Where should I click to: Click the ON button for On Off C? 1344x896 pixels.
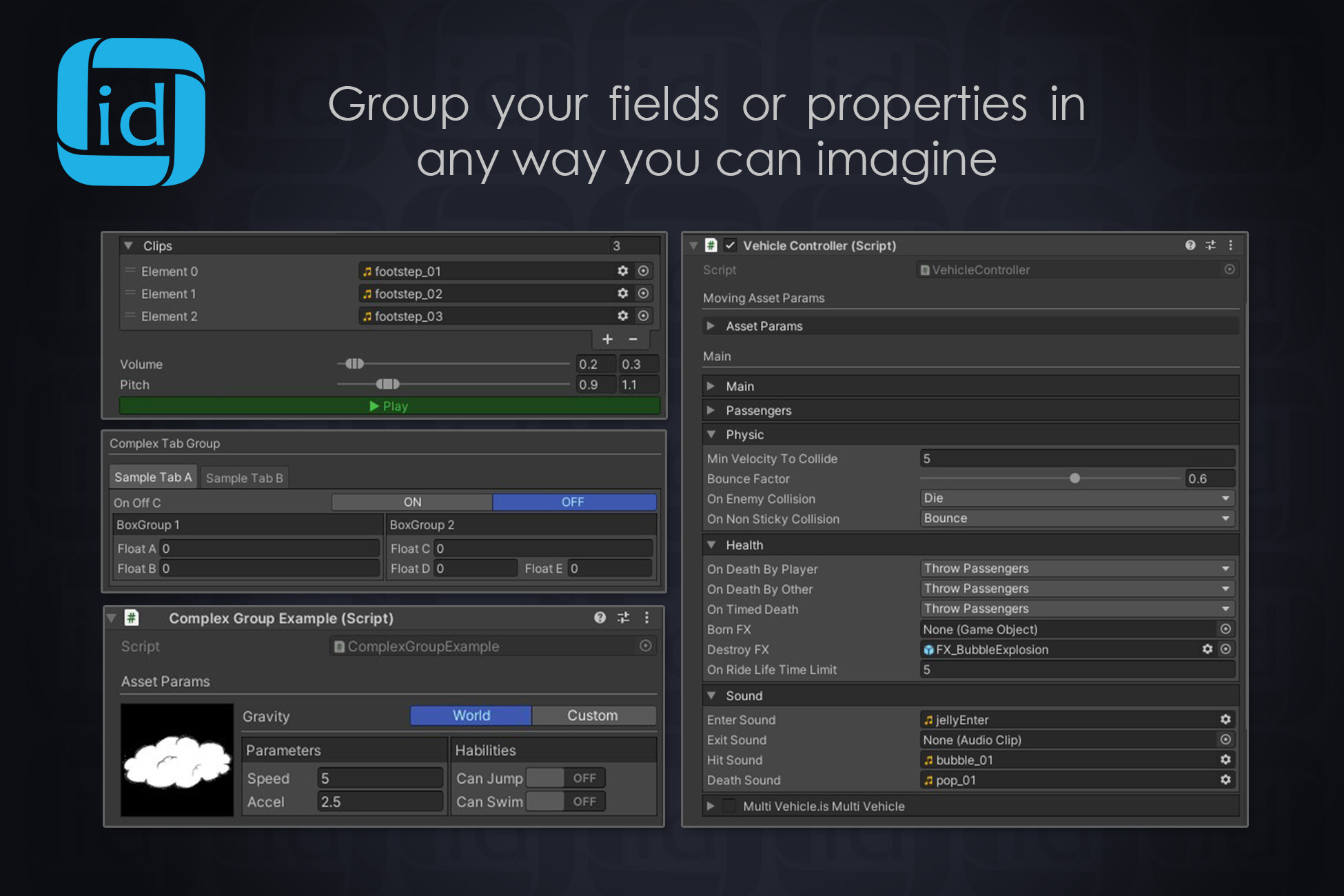[412, 502]
